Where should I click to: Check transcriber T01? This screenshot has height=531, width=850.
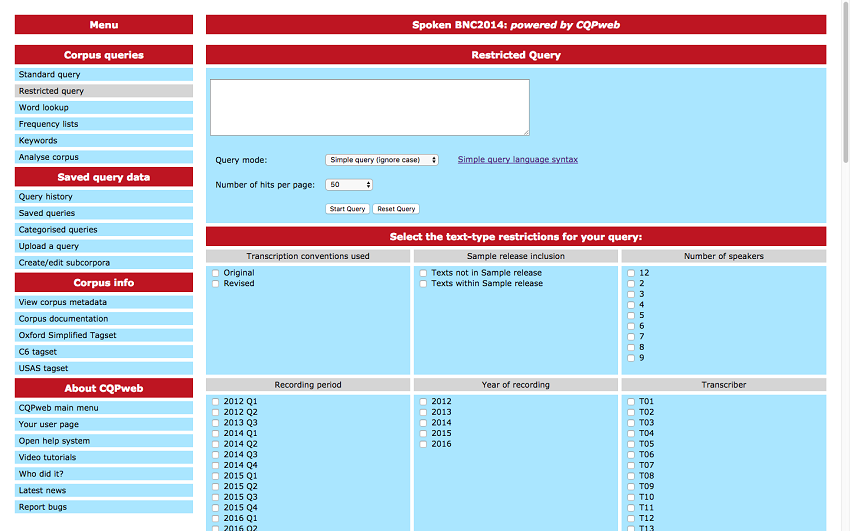click(631, 402)
